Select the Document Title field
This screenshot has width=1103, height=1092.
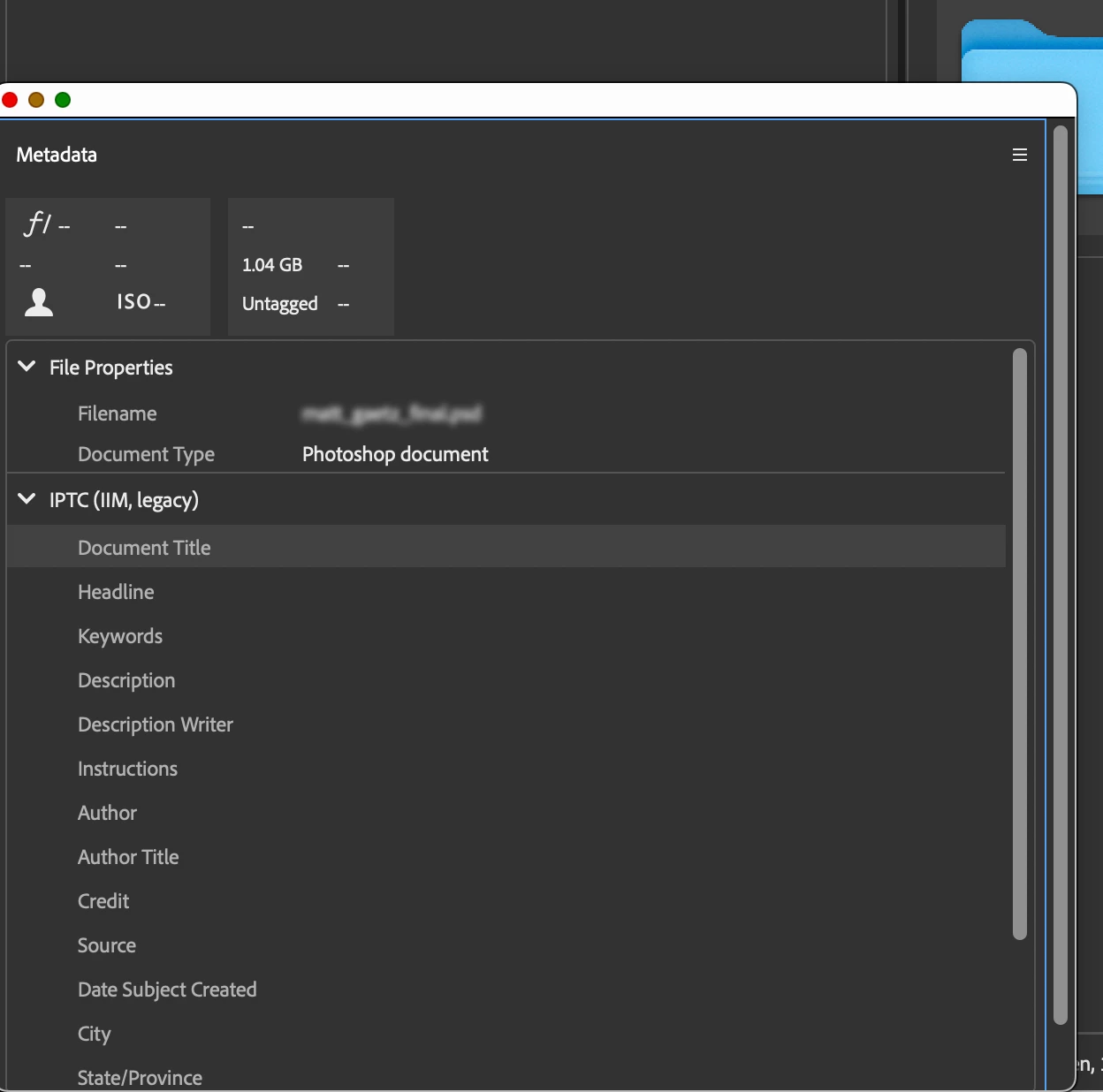click(x=506, y=547)
